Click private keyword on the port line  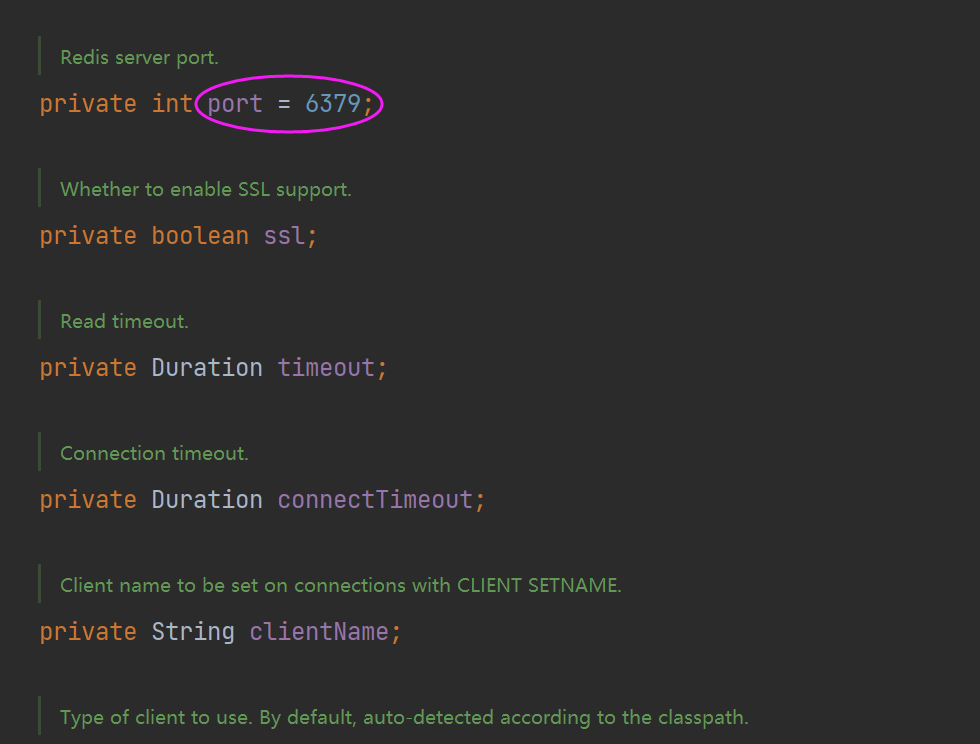(x=88, y=104)
